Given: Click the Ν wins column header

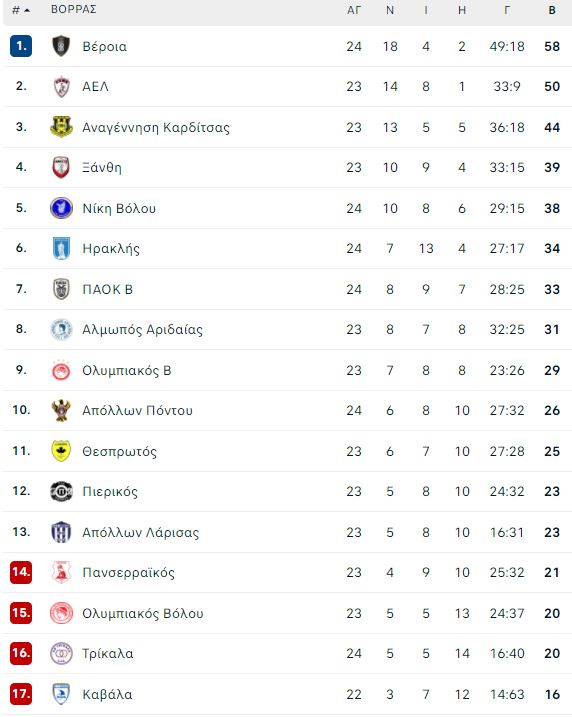Looking at the screenshot, I should pos(390,10).
